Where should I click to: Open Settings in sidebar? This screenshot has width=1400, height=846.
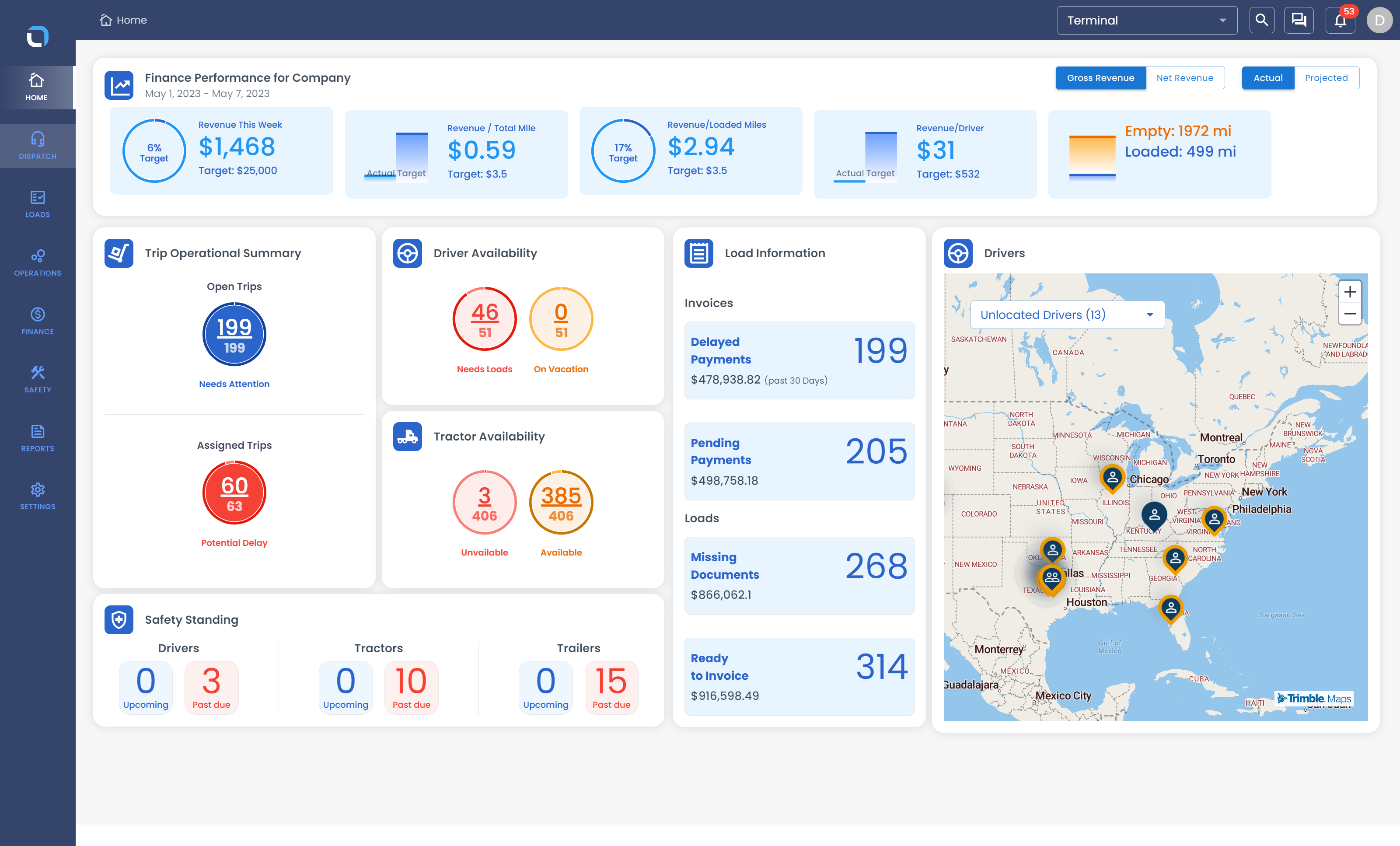38,496
